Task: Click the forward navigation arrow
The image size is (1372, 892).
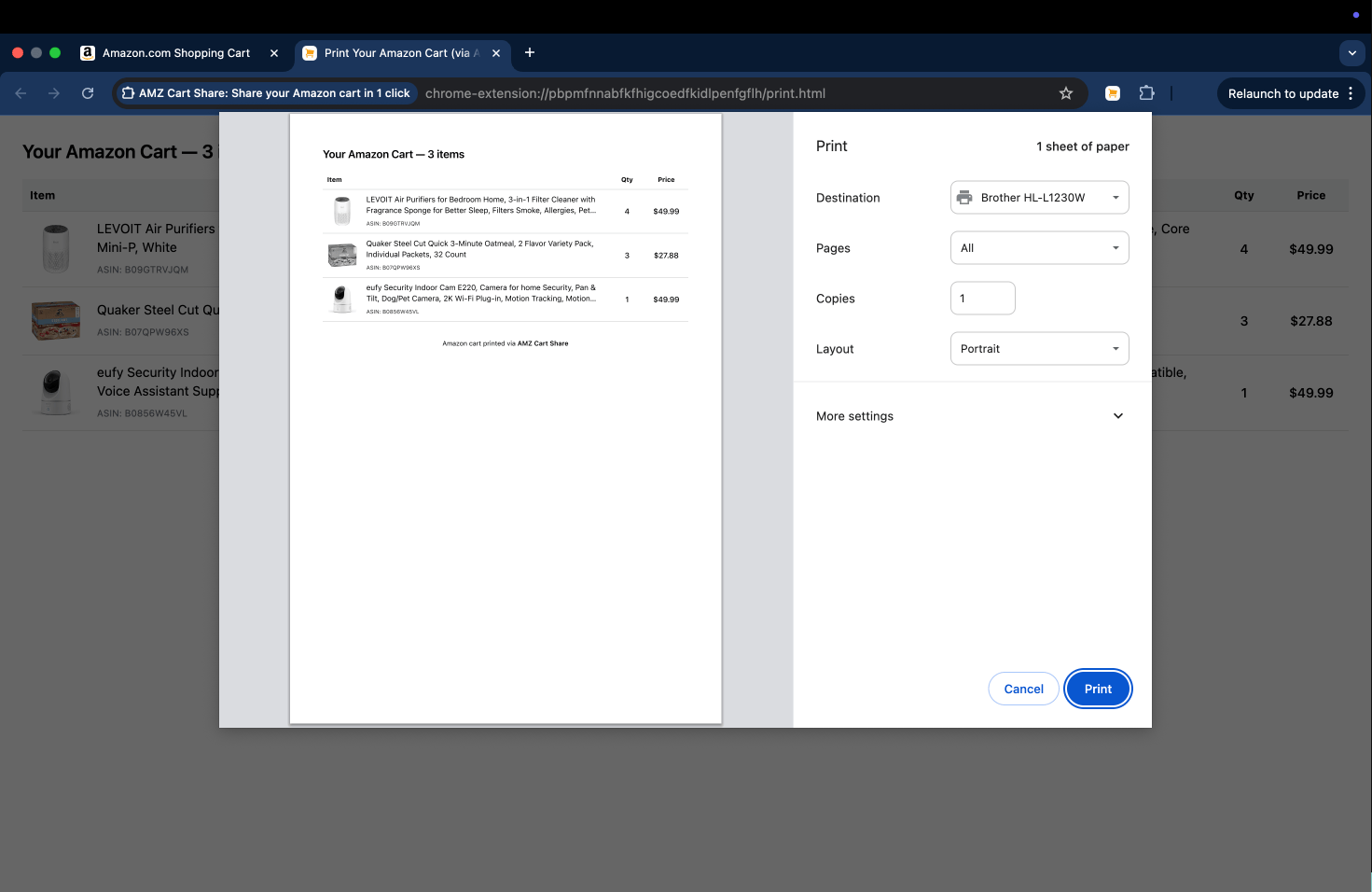Action: point(54,93)
